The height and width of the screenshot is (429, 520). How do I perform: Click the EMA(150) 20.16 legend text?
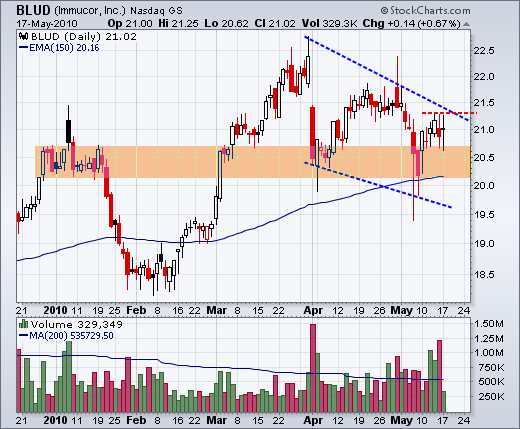pyautogui.click(x=64, y=48)
